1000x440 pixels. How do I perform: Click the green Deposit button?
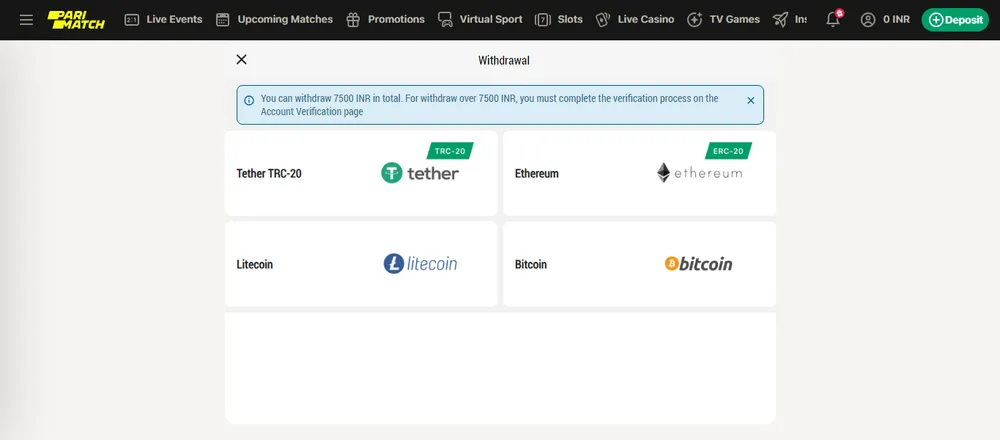click(955, 20)
